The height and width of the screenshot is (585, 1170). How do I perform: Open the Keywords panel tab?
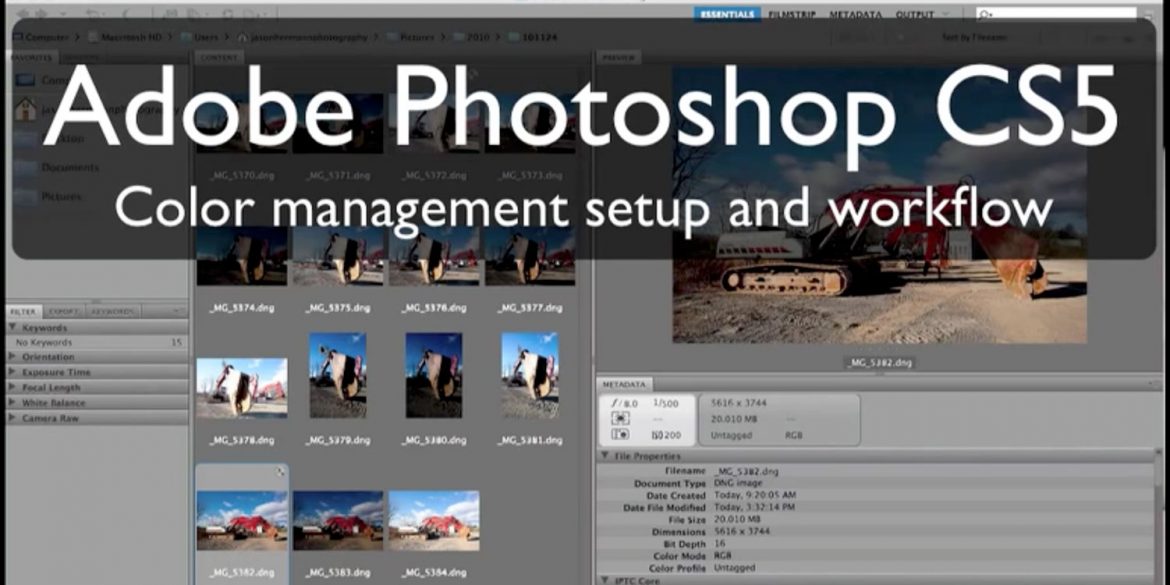pyautogui.click(x=113, y=311)
